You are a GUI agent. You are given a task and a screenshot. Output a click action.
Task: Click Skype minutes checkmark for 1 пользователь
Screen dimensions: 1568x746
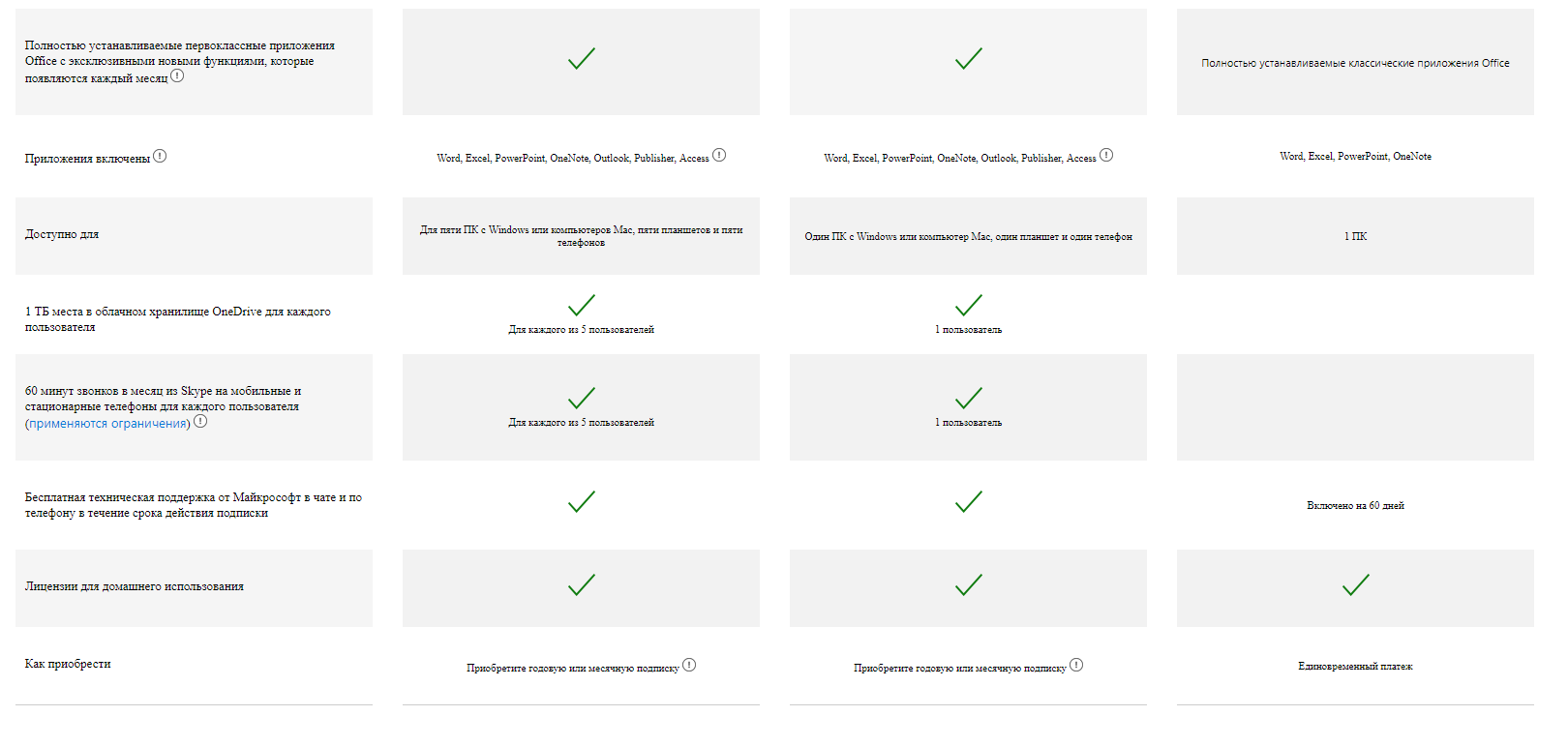(969, 398)
